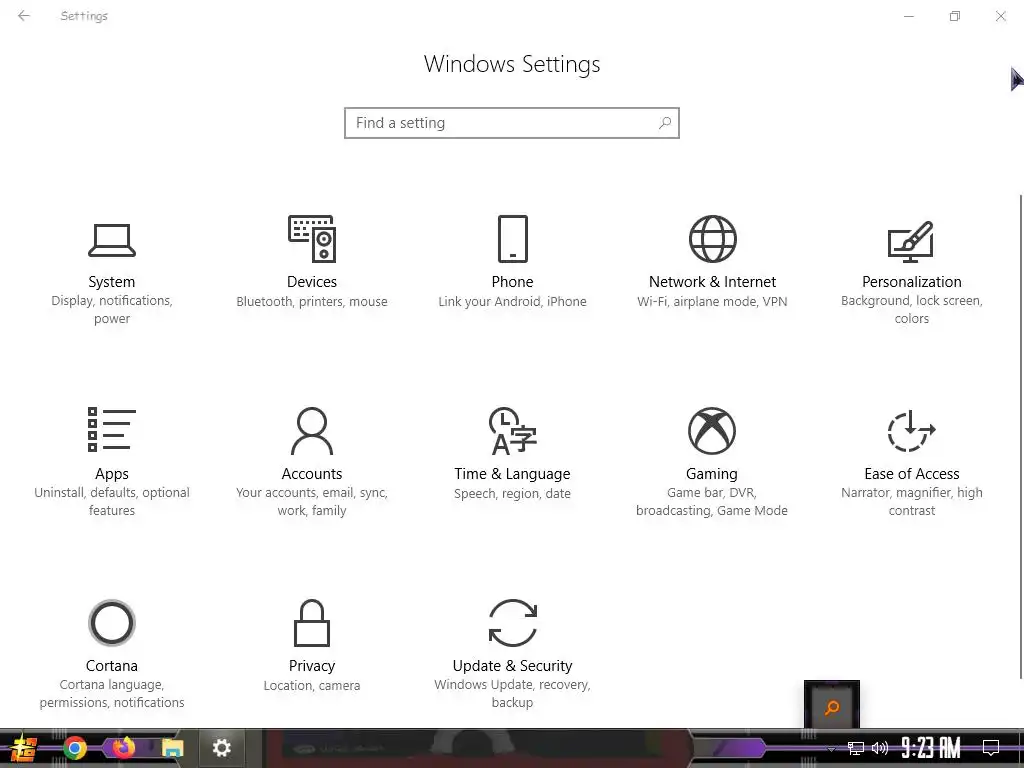The width and height of the screenshot is (1024, 768).
Task: Open Personalization monitor and brush icon
Action: coord(911,241)
